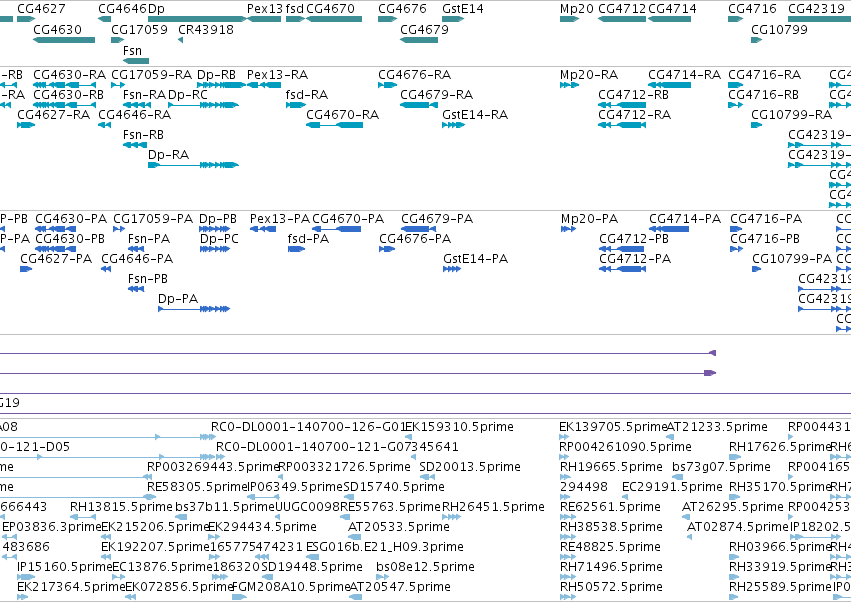This screenshot has width=851, height=602.
Task: Select protein Mp20-PA label
Action: pyautogui.click(x=589, y=219)
